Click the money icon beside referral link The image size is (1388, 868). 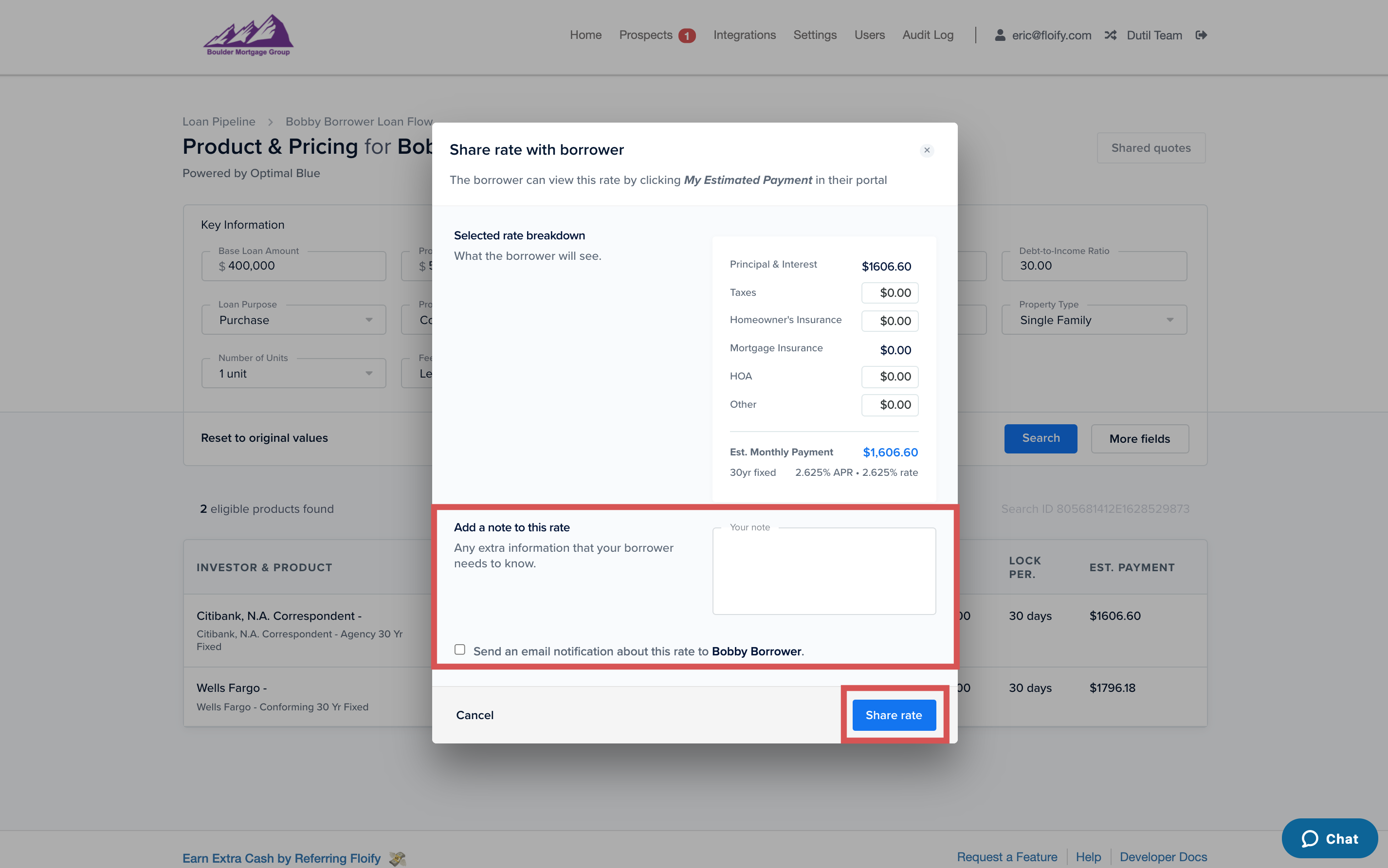[397, 858]
